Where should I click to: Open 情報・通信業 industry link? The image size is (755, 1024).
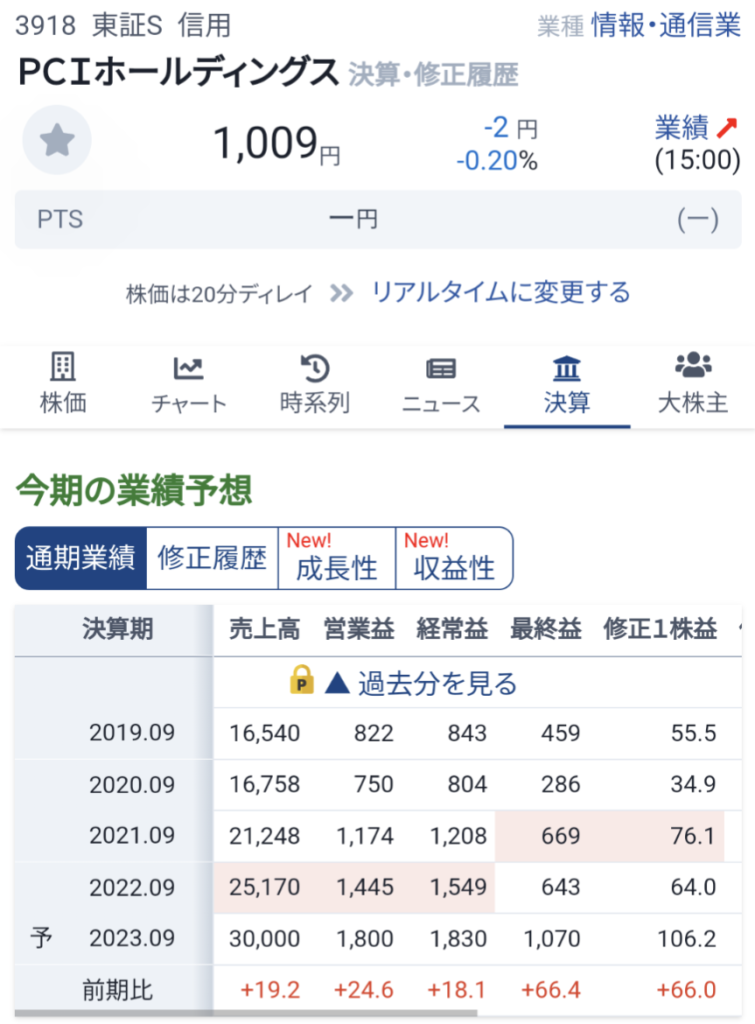coord(665,26)
